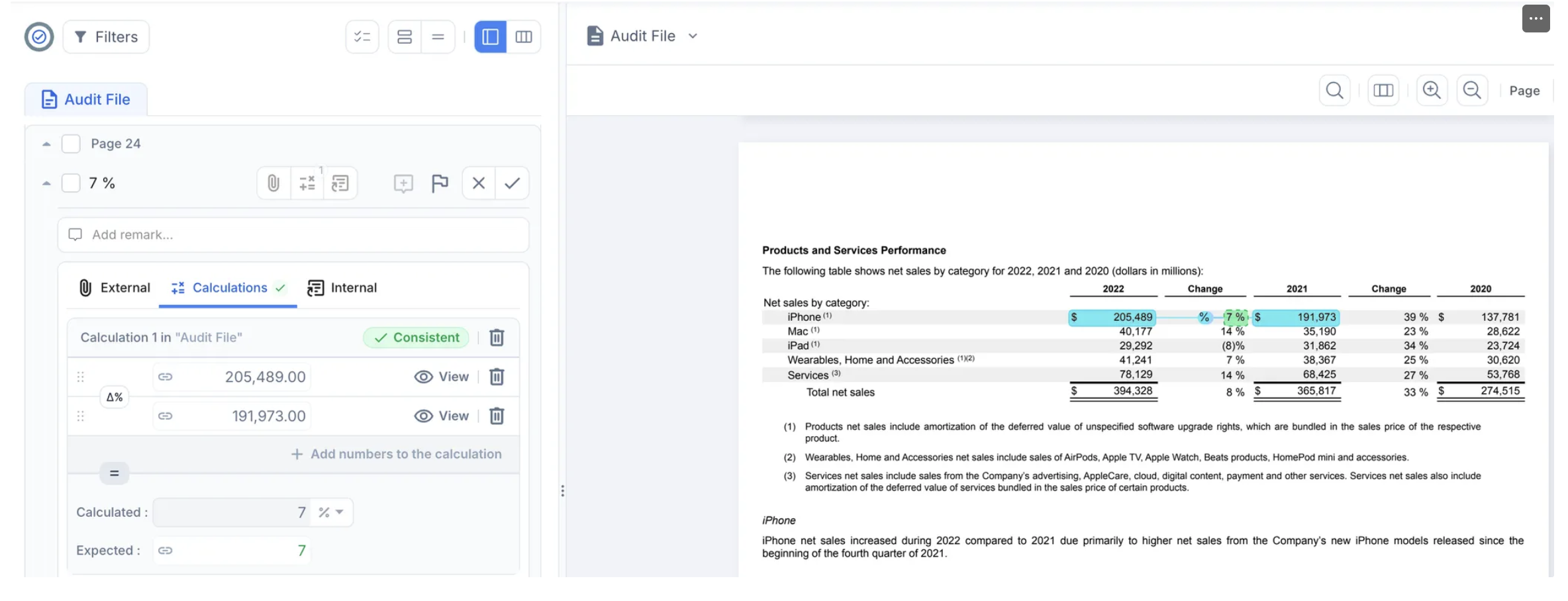
Task: Open the Audit File dropdown in viewer
Action: pyautogui.click(x=642, y=36)
